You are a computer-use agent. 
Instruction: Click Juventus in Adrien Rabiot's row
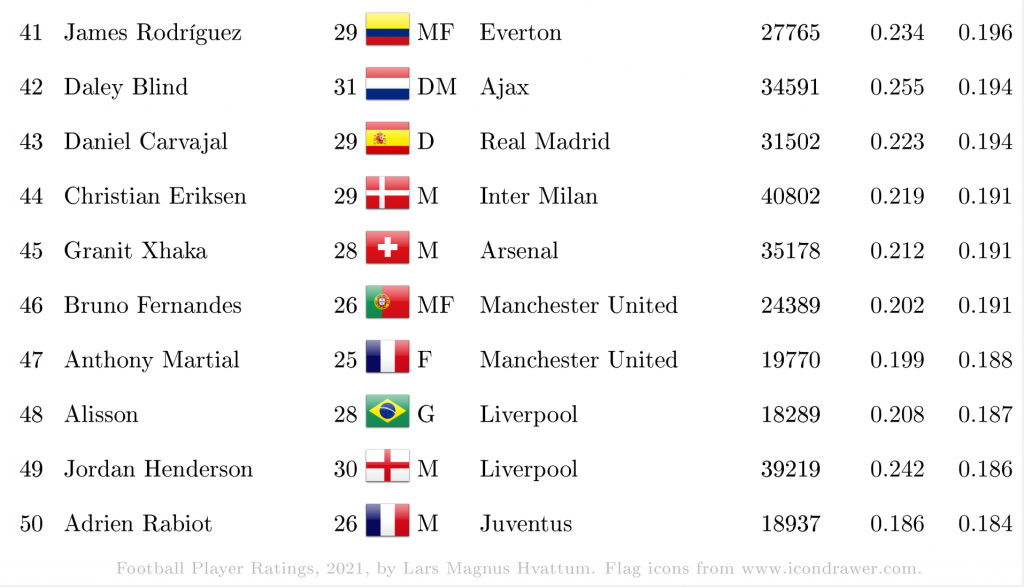[x=526, y=524]
